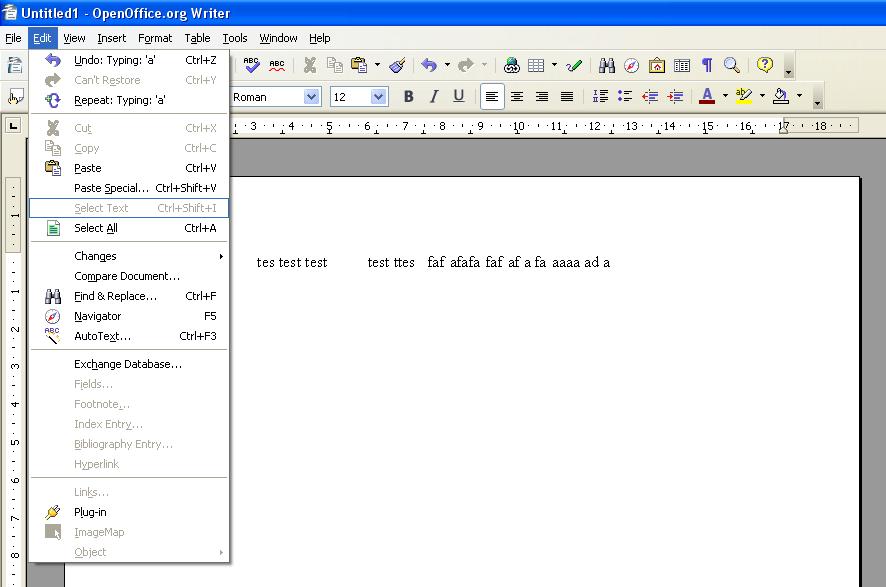Click the Zoom magnifier icon
Image resolution: width=886 pixels, height=587 pixels.
click(x=732, y=66)
